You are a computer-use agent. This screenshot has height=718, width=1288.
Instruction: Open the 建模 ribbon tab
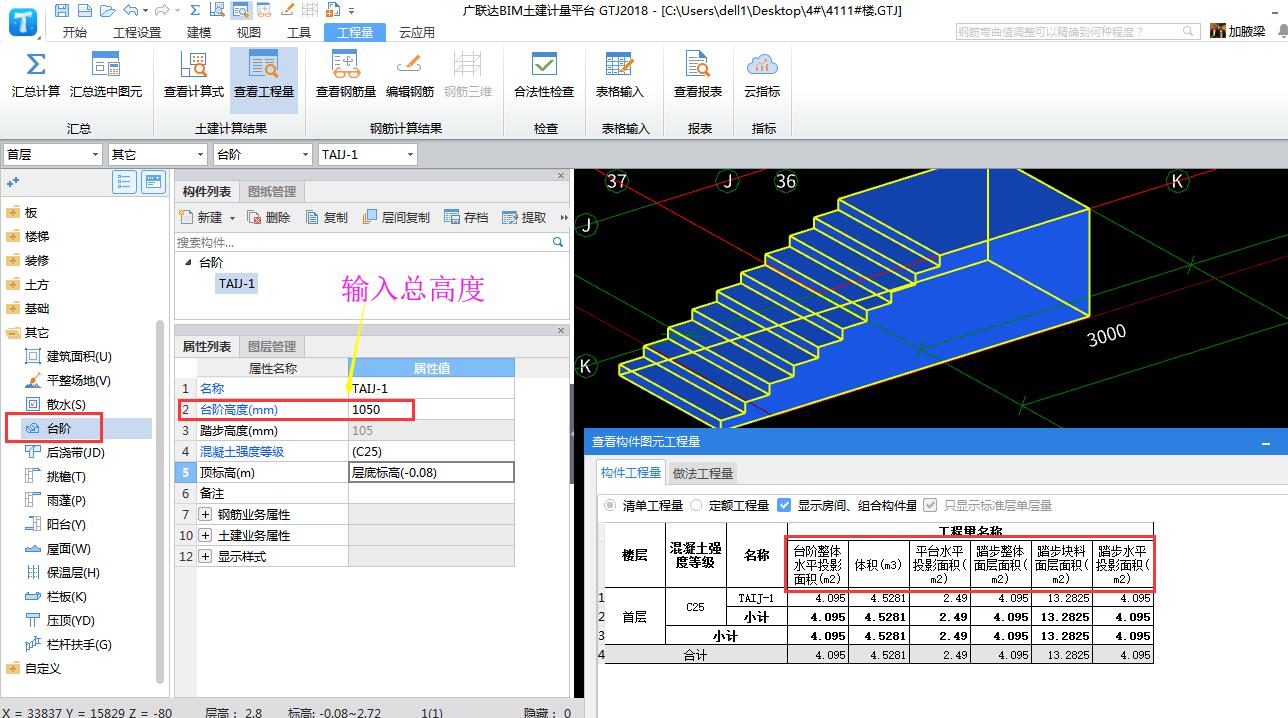199,32
